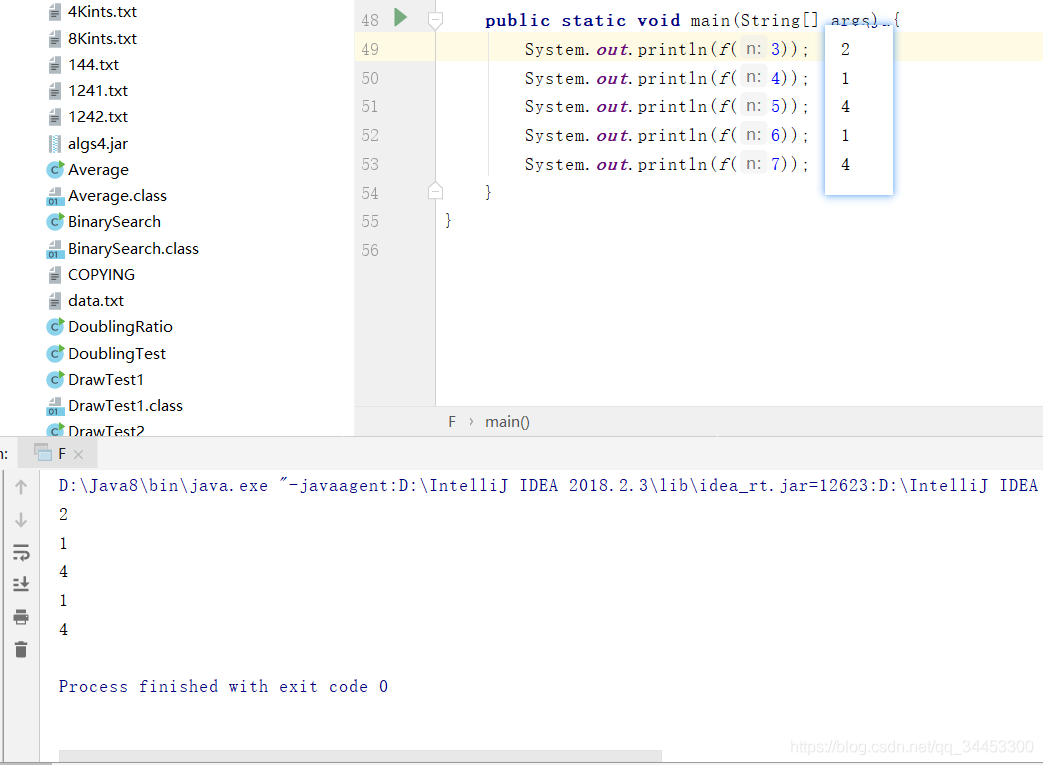This screenshot has width=1043, height=765.
Task: Click line number 53 in gutter
Action: [x=370, y=164]
